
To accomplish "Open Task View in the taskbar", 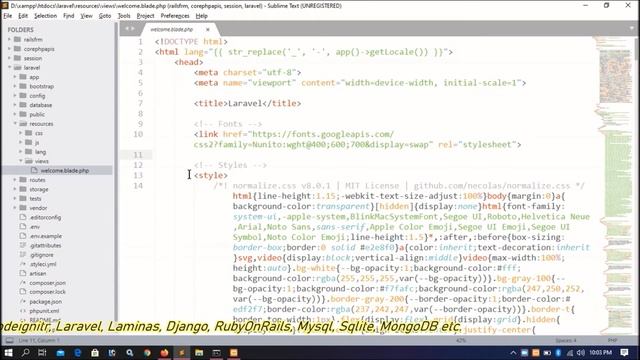I will tap(42, 353).
